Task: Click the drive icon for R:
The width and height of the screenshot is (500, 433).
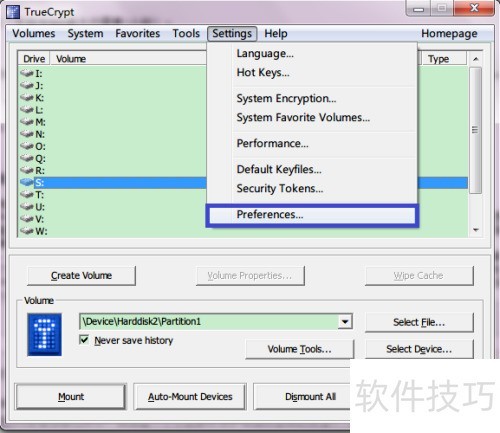Action: pos(27,170)
